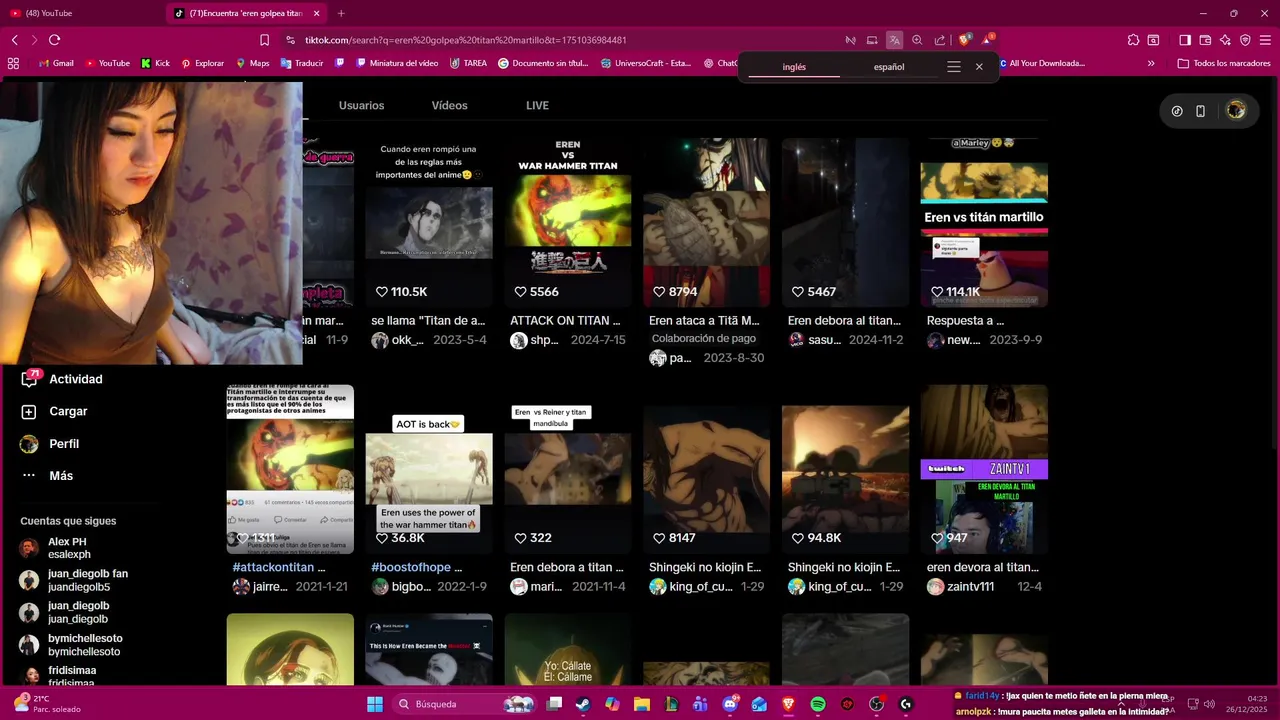Screen dimensions: 1280x720
Task: Open TikTok profile avatar menu
Action: [x=1236, y=111]
